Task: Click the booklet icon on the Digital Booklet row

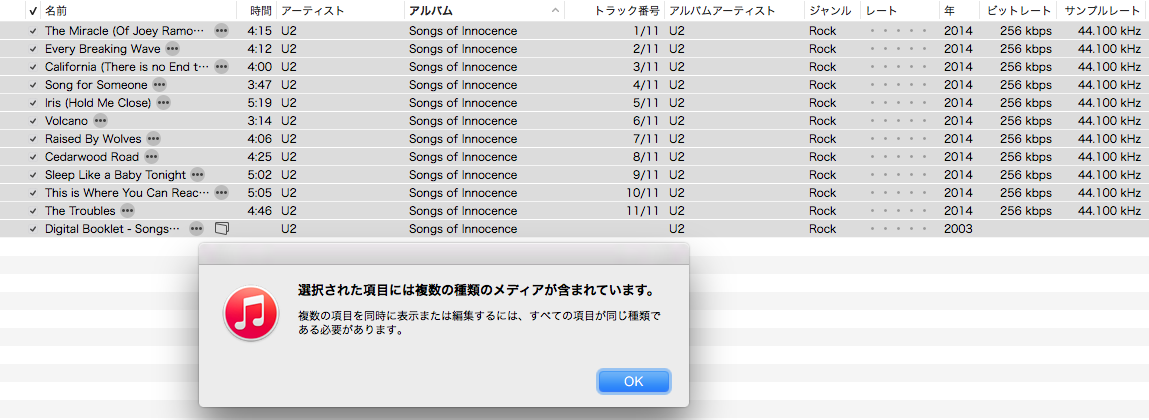Action: click(222, 229)
